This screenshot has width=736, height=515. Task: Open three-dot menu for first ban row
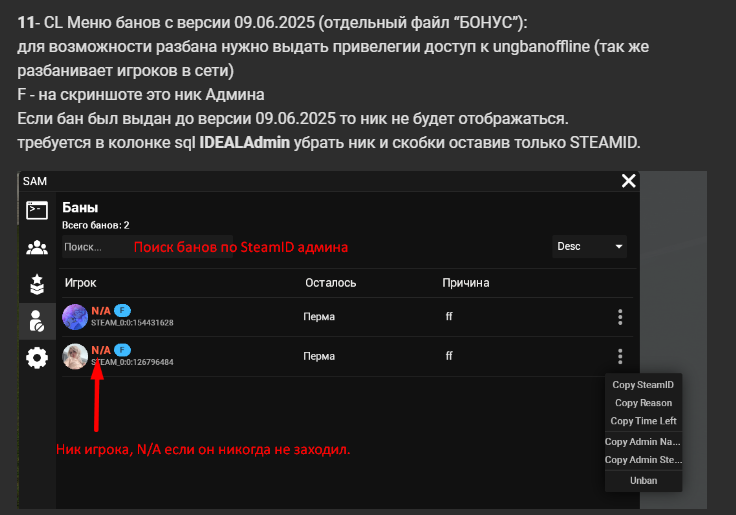coord(620,317)
